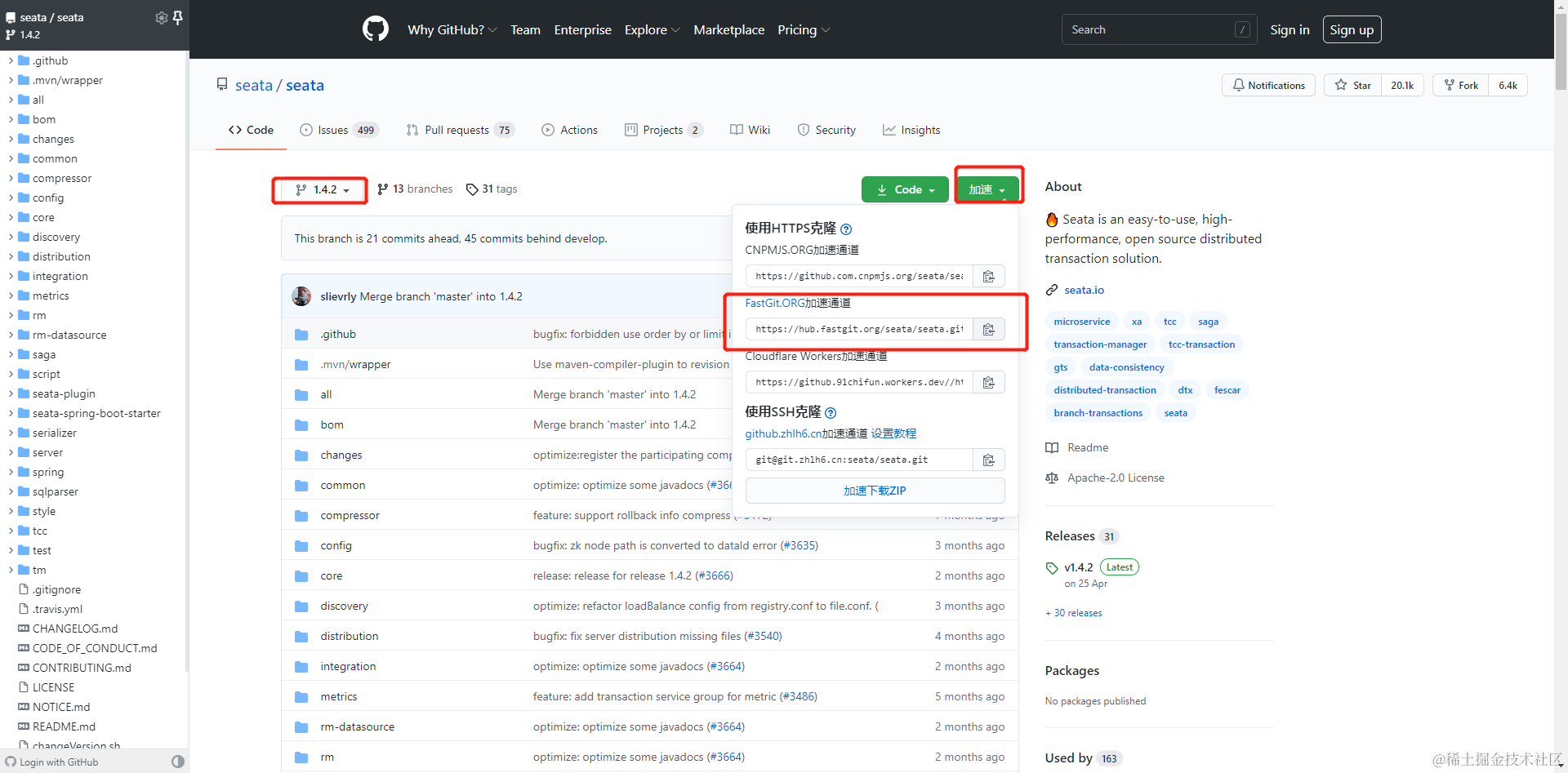Open the Octotree settings gear icon

coord(161,17)
